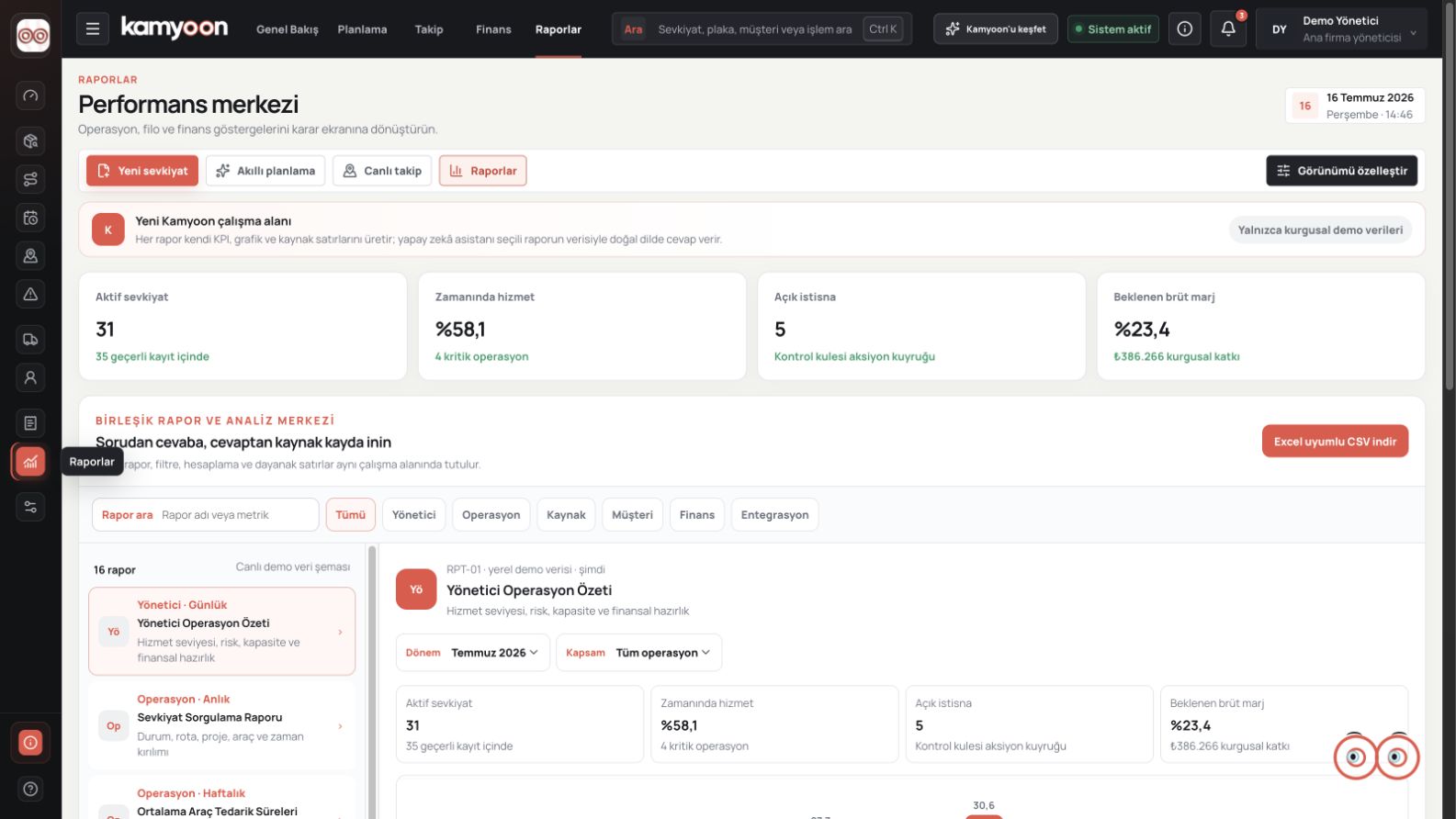The height and width of the screenshot is (819, 1456).
Task: Select the Sevkiyat Sorgulama Raporu report
Action: tap(221, 725)
